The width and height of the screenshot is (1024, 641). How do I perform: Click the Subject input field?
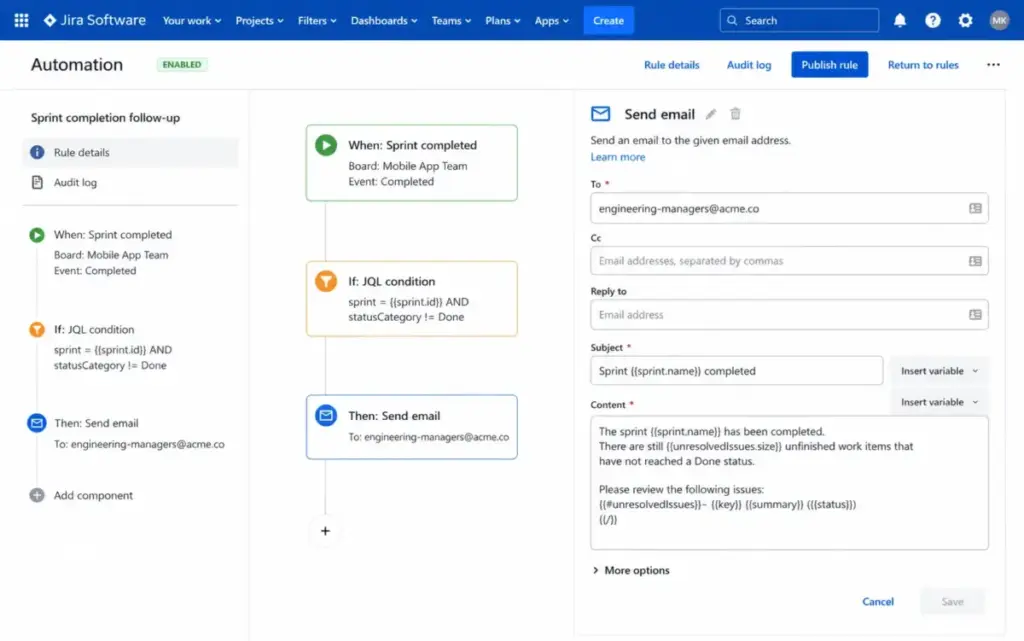click(x=737, y=371)
